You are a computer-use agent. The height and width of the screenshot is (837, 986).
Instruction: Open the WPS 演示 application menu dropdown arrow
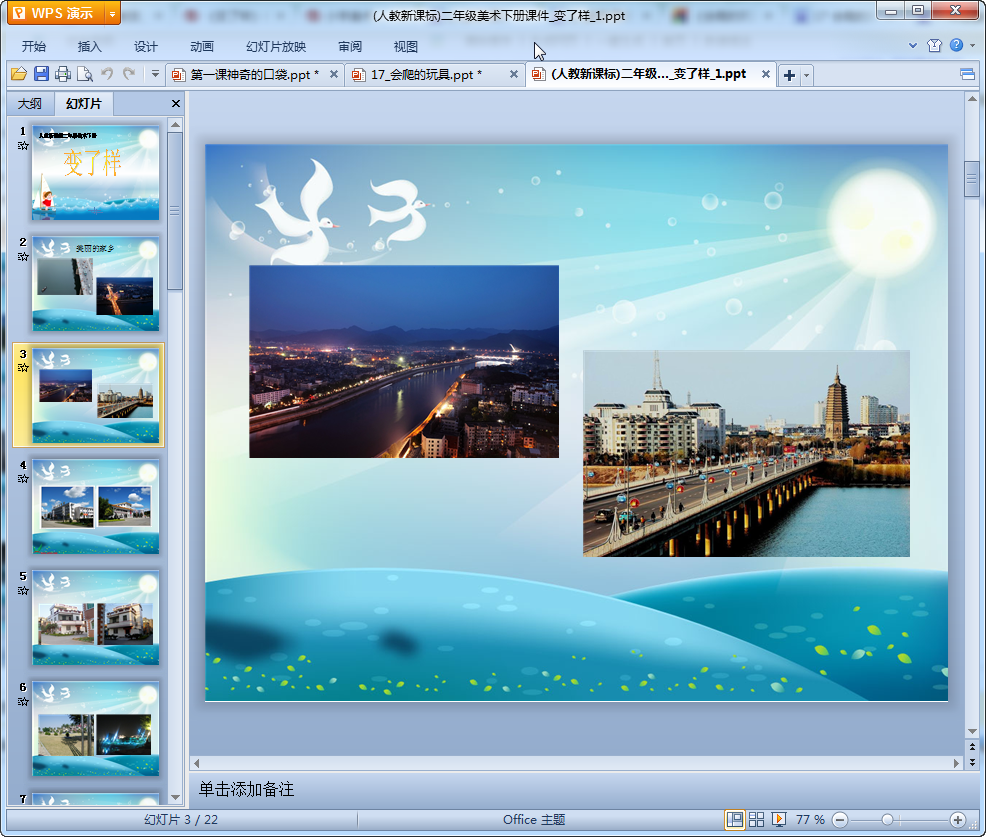(x=111, y=13)
